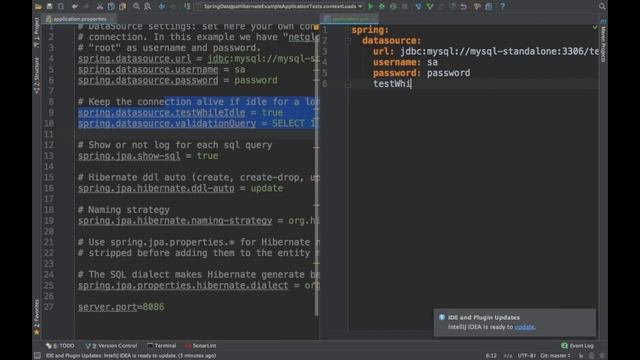Click the UTF-8 encoding selector
The image size is (640, 360).
[x=526, y=356]
